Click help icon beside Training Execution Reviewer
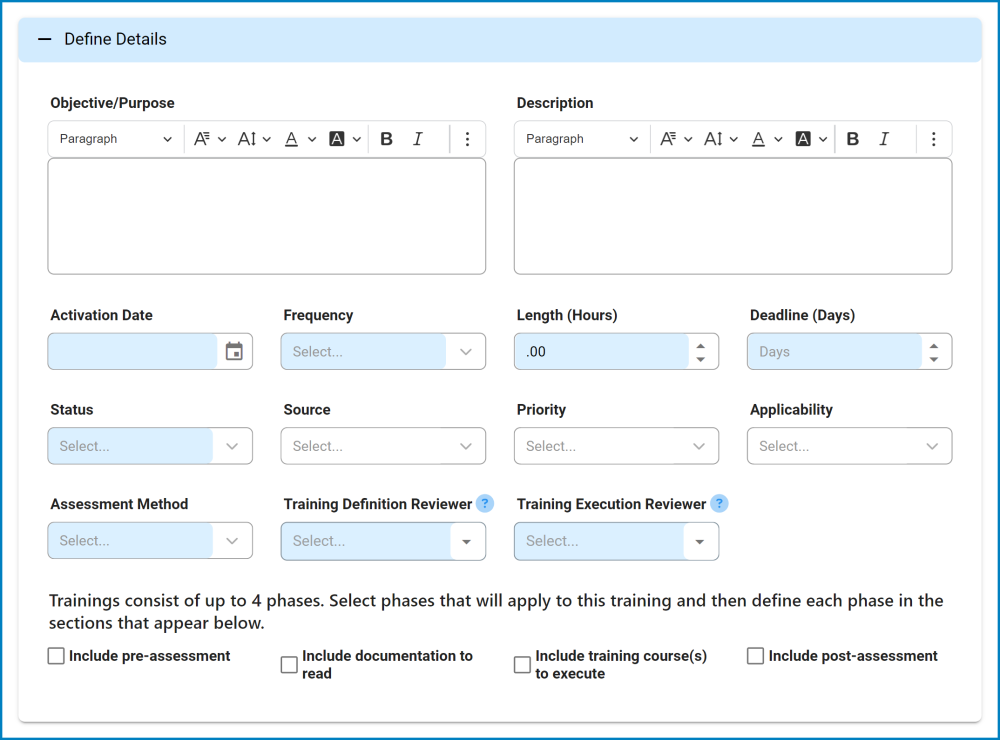 719,504
